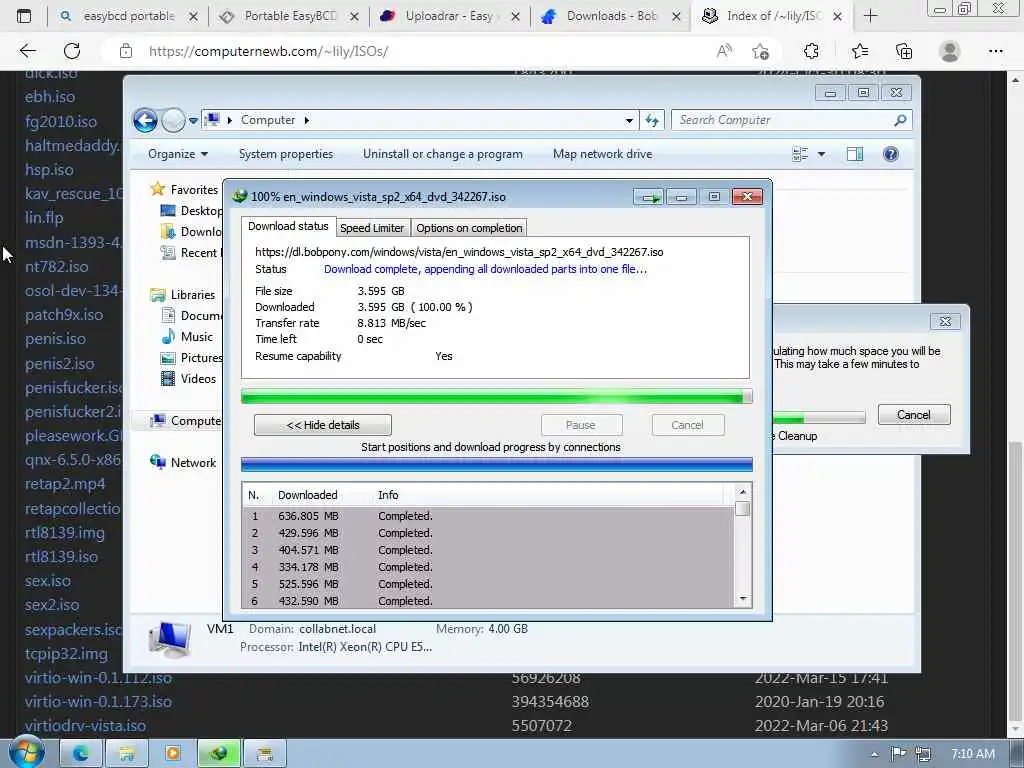Open the Edge tab actions menu icon
This screenshot has height=768, width=1024.
24,16
